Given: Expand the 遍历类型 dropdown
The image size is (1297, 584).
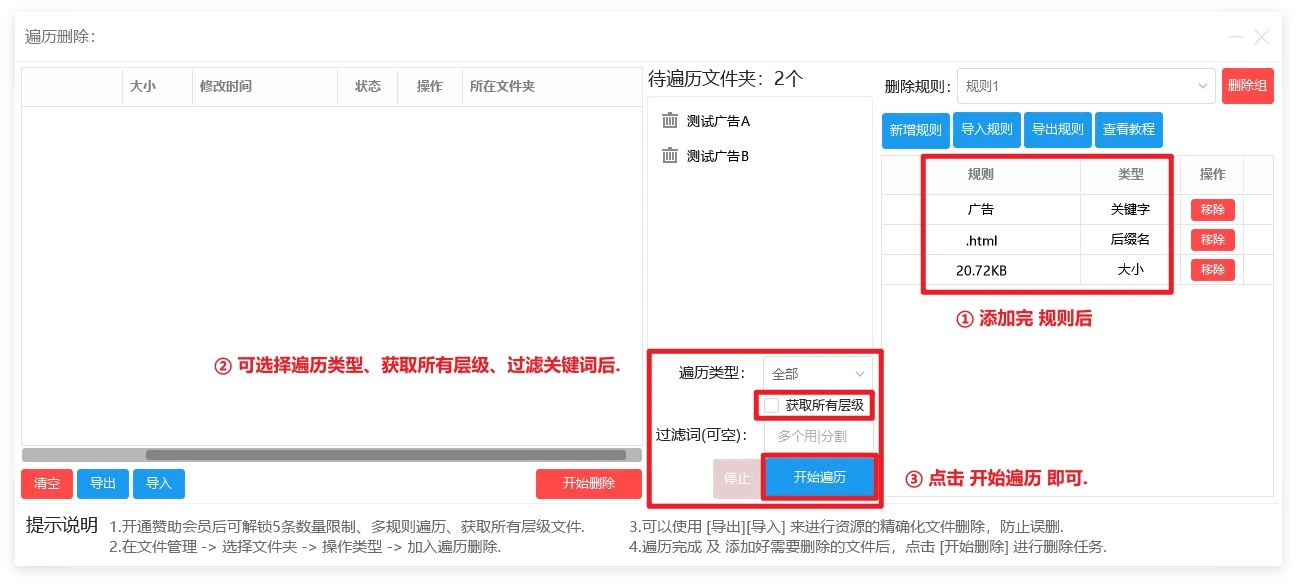Looking at the screenshot, I should 817,374.
